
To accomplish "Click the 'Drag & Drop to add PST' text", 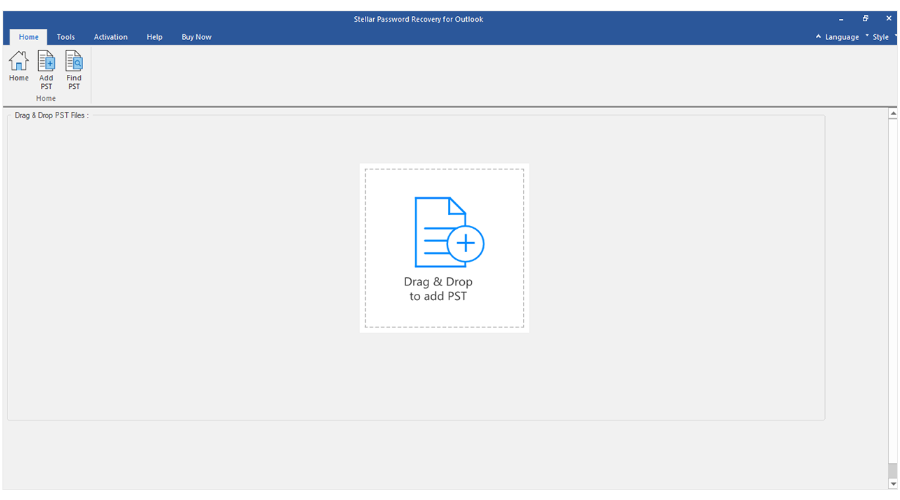I will 438,289.
